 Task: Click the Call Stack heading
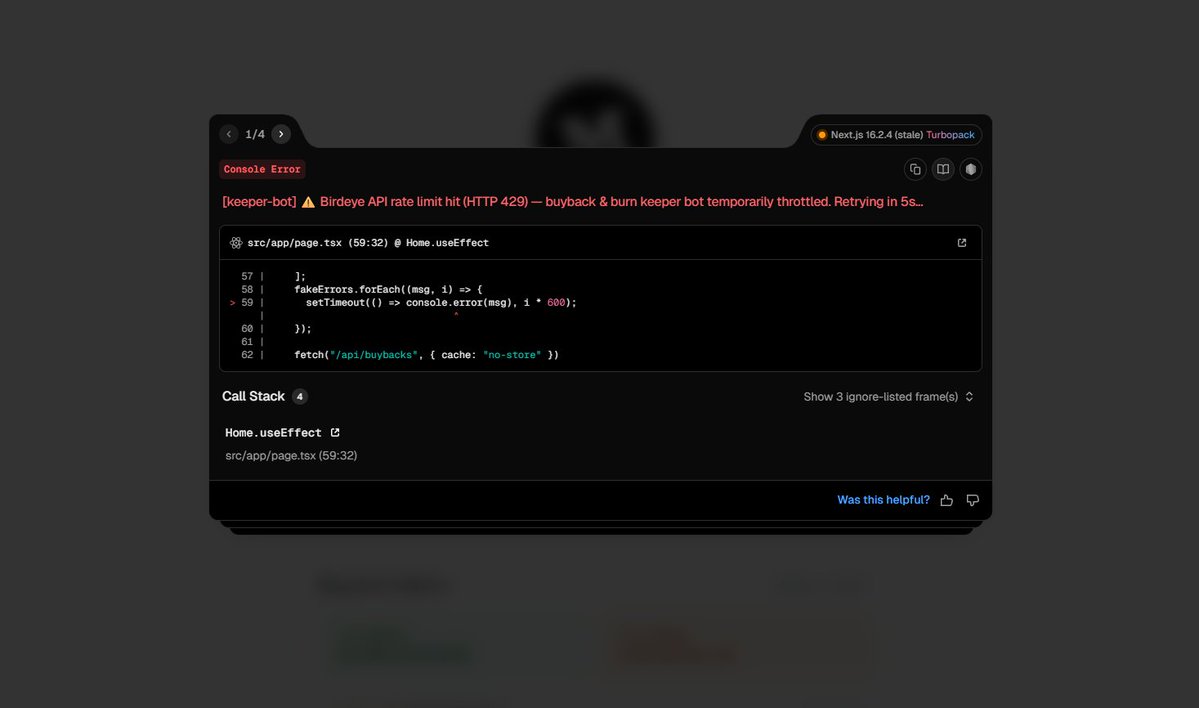coord(253,396)
